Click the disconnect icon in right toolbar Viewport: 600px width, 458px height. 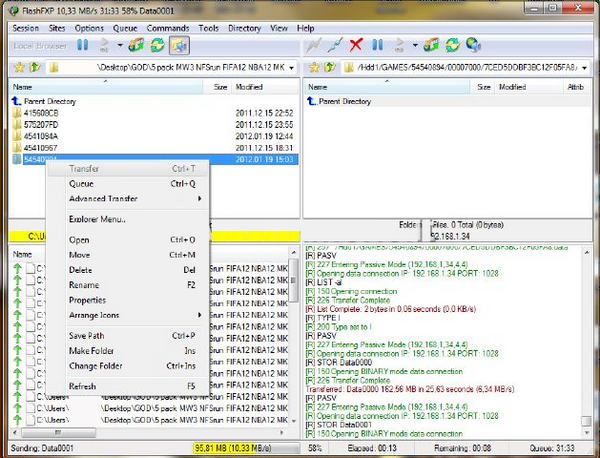tap(336, 45)
